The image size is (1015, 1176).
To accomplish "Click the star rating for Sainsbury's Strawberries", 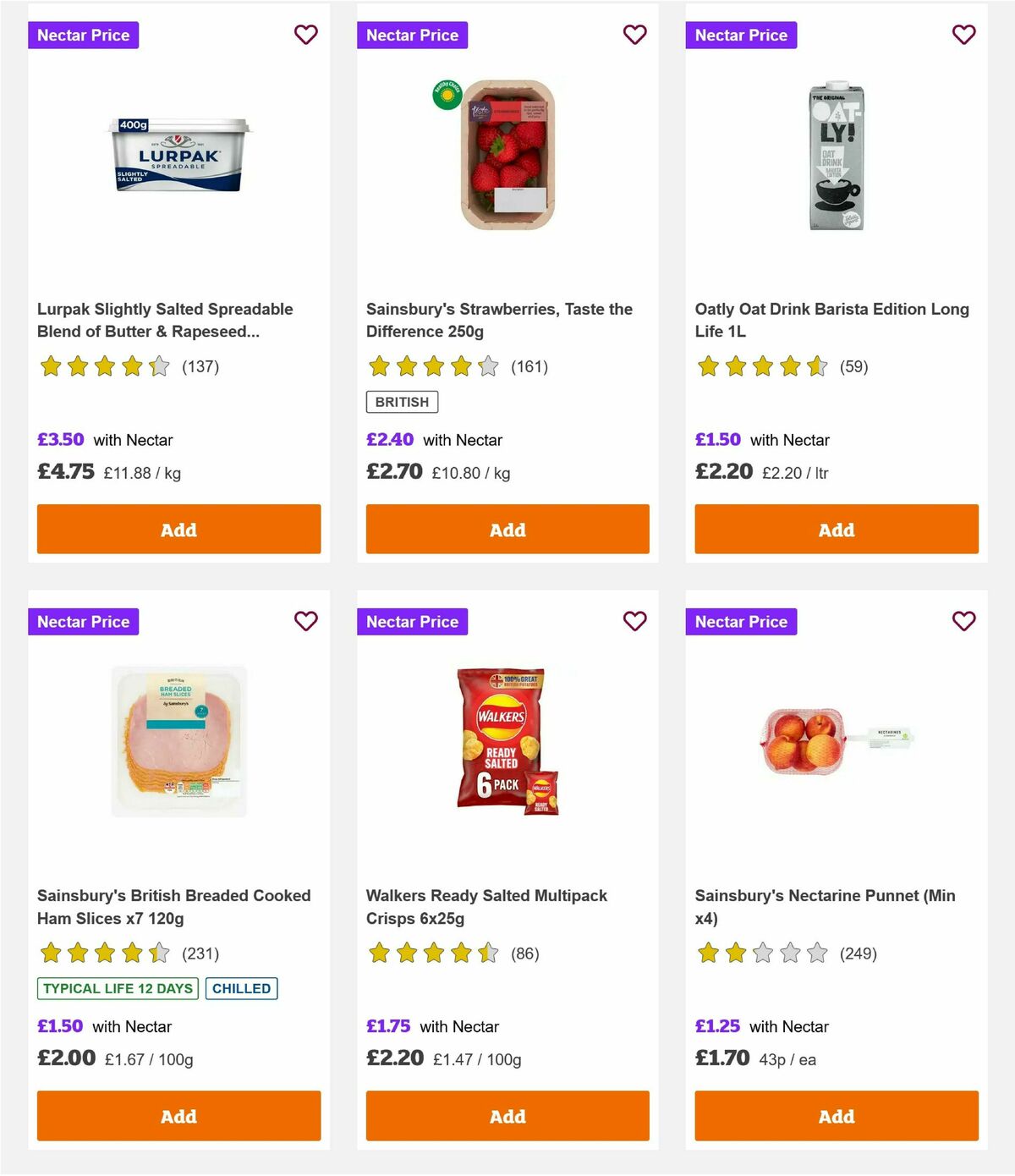I will 432,366.
